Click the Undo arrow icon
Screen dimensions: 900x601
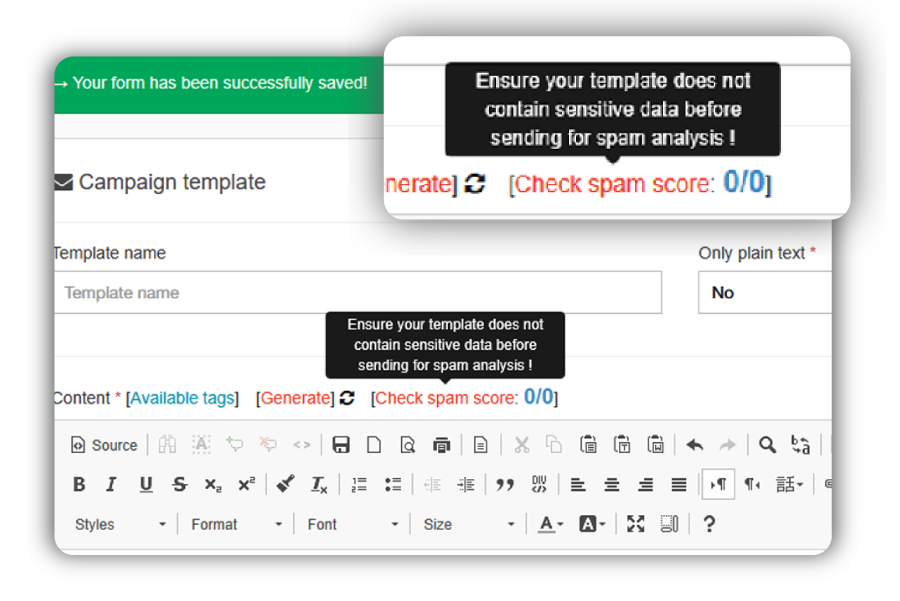coord(694,445)
